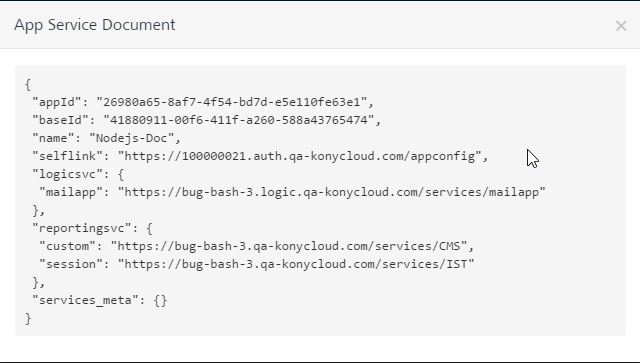Close the App Service Document dialog
The width and height of the screenshot is (640, 363).
pyautogui.click(x=621, y=26)
